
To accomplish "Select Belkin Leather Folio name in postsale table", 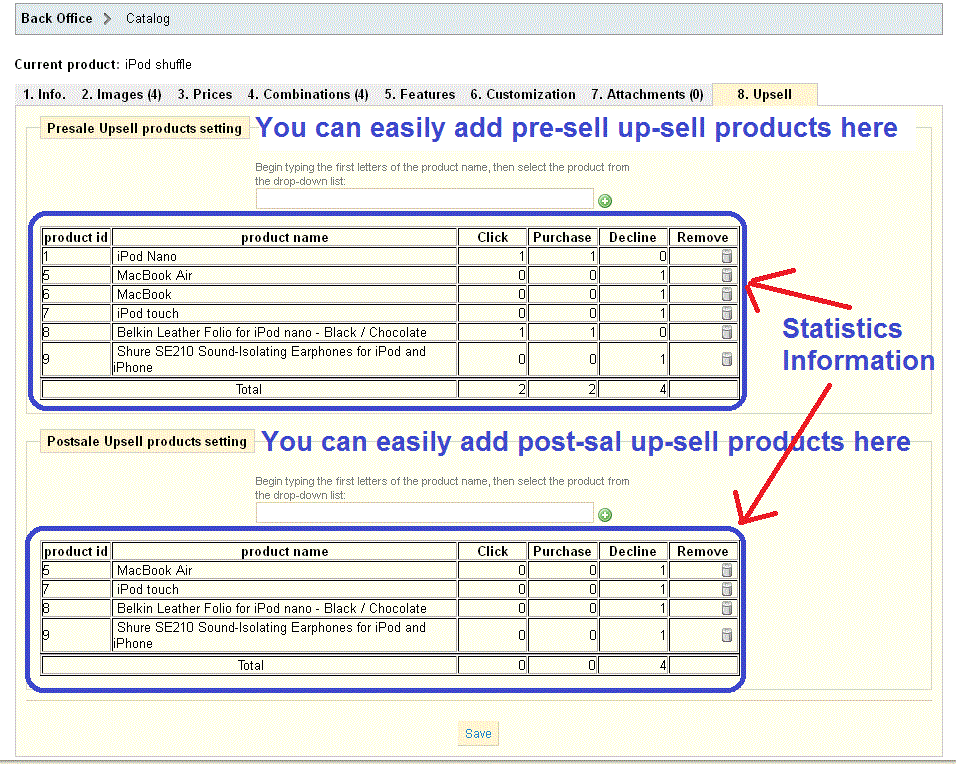I will pyautogui.click(x=272, y=608).
